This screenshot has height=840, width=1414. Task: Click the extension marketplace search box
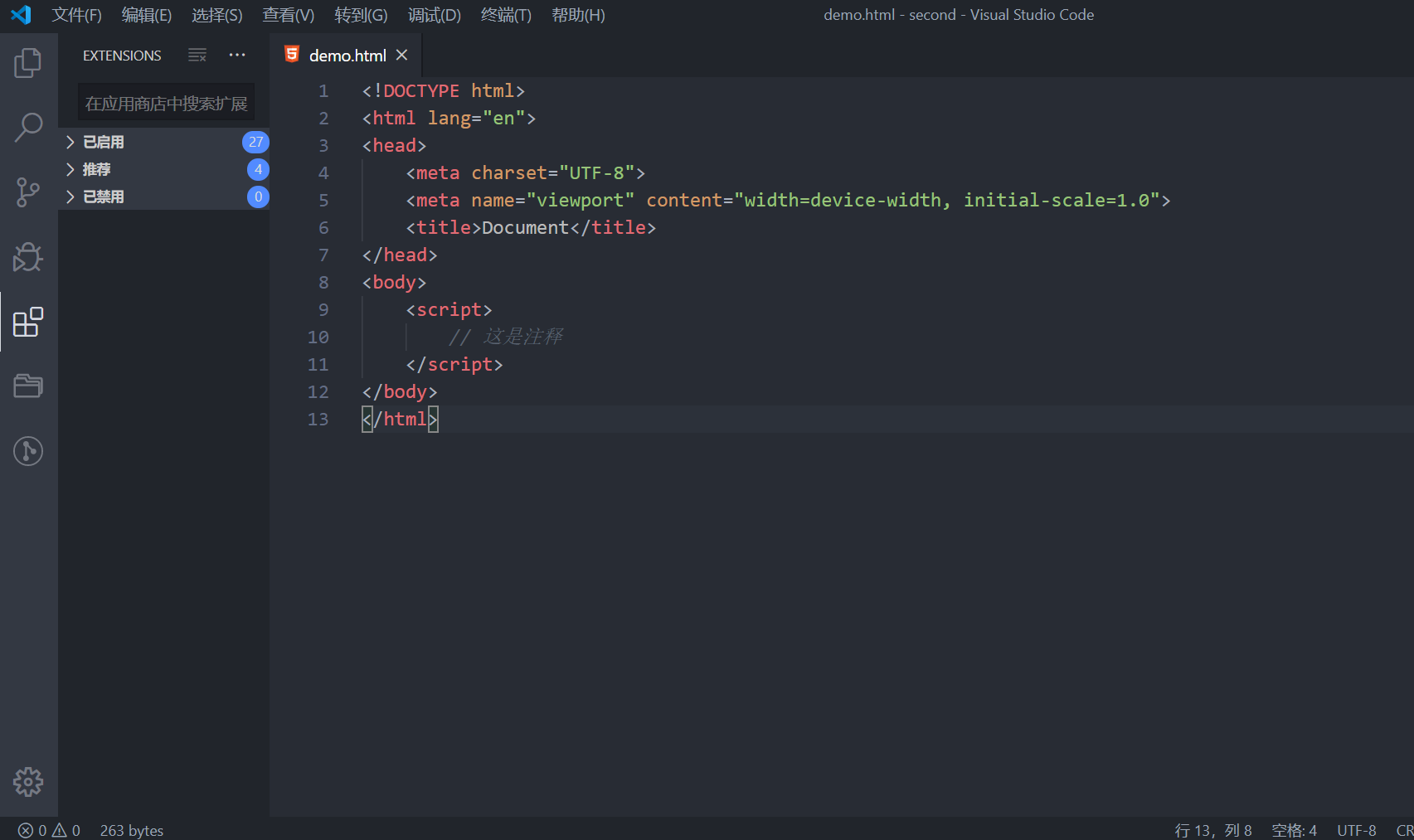[165, 102]
